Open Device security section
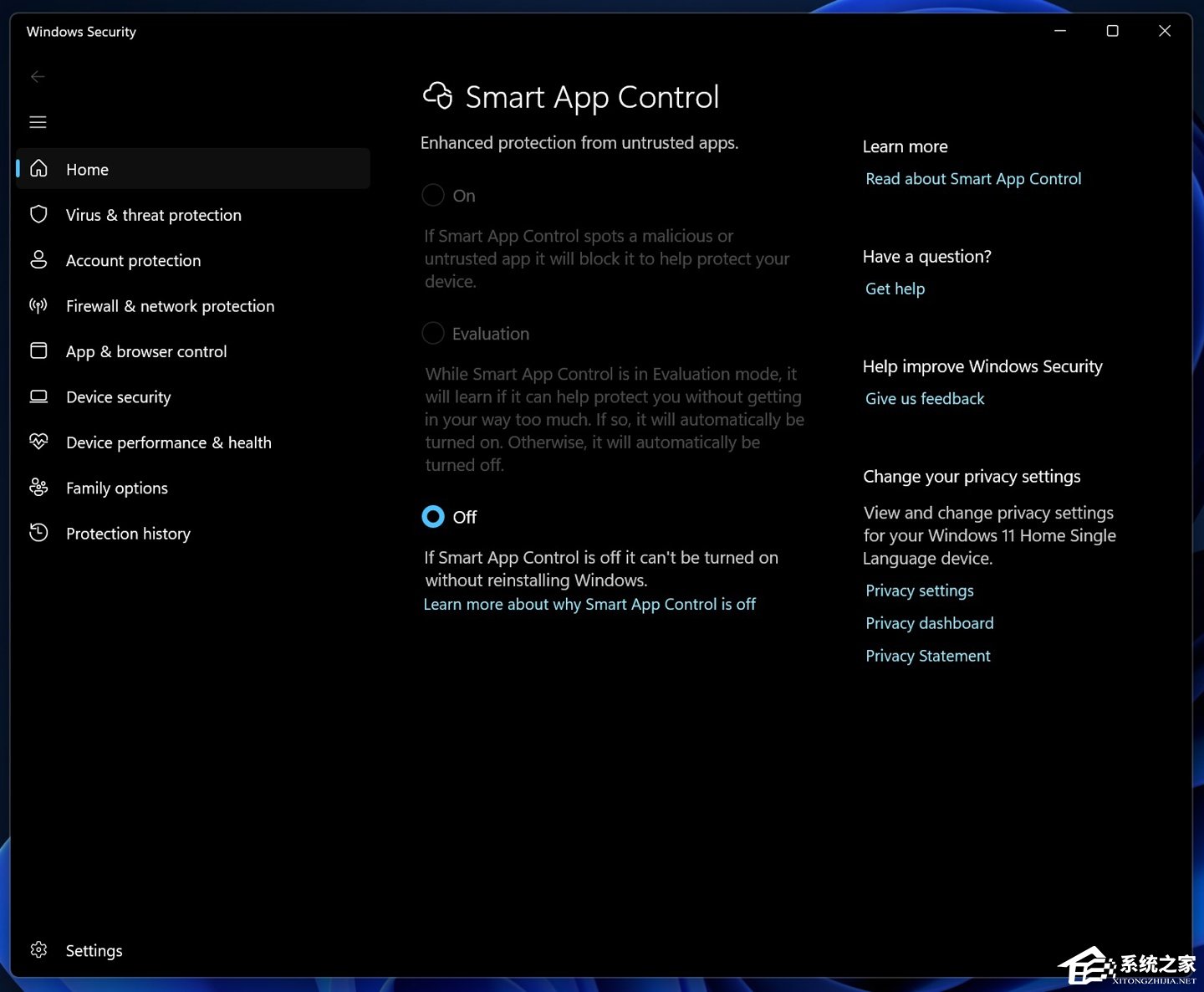This screenshot has height=992, width=1204. (x=193, y=396)
